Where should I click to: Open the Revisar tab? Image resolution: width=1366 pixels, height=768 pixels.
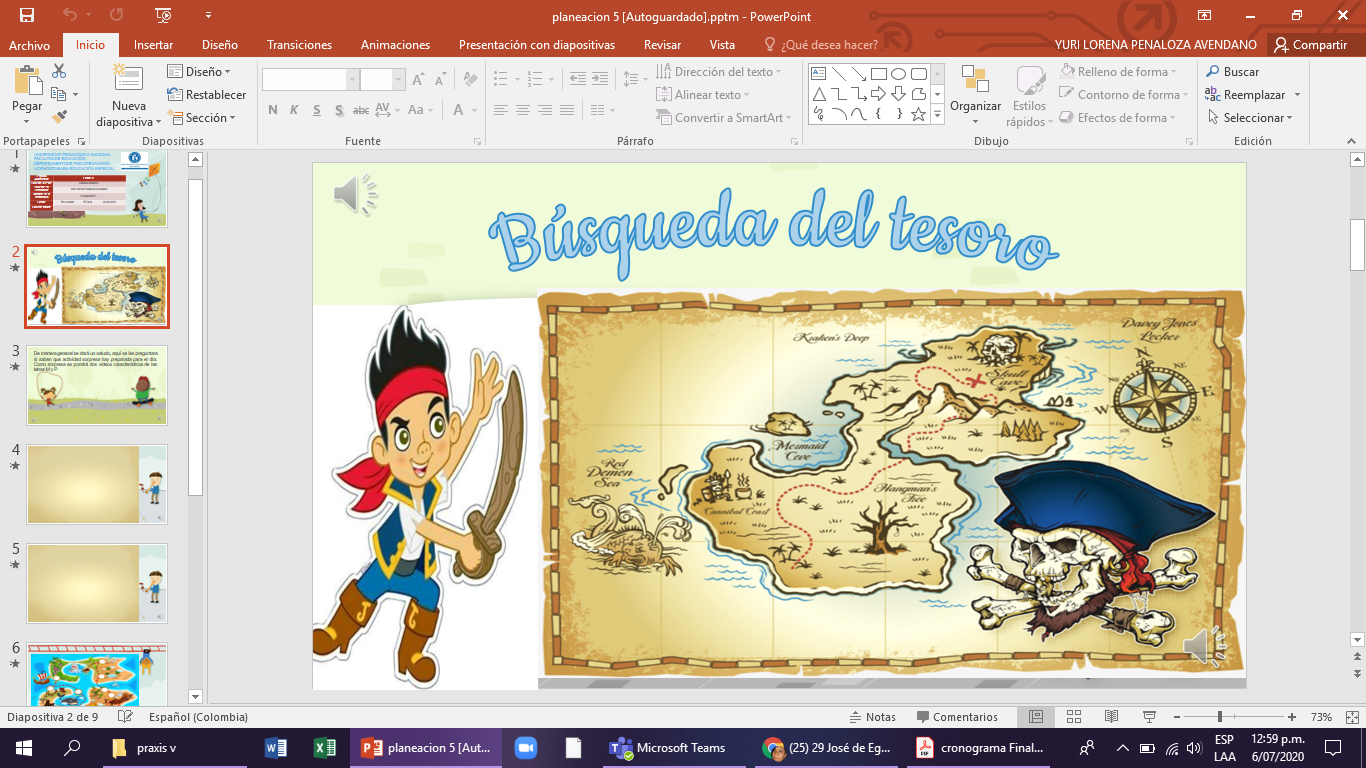click(x=662, y=45)
